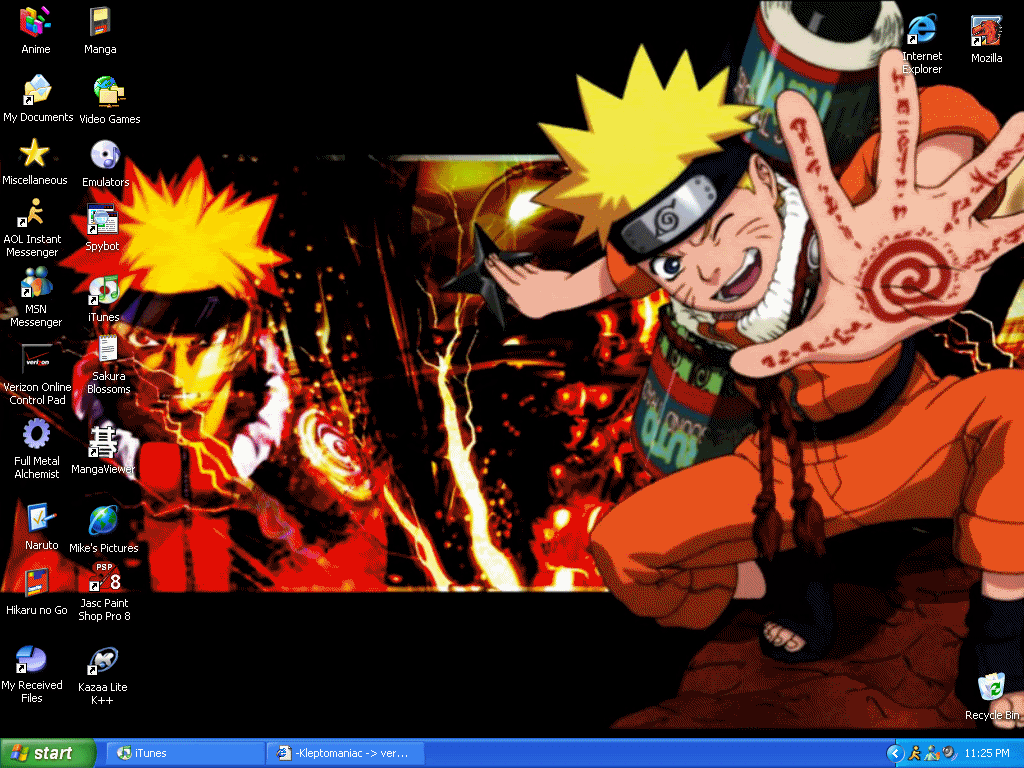Open the Manga desktop shortcut
The height and width of the screenshot is (768, 1024).
(x=100, y=22)
